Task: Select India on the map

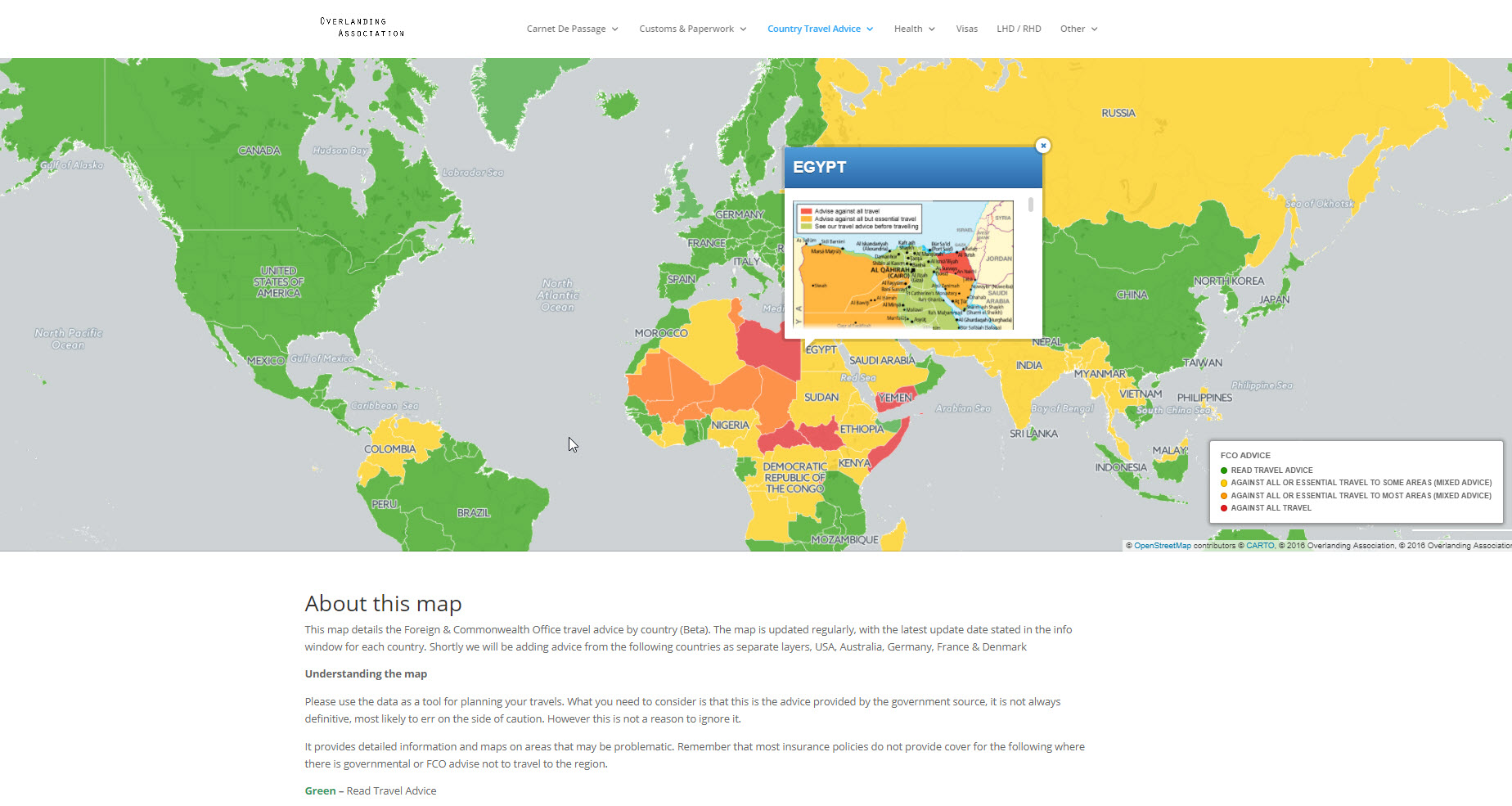Action: (1029, 366)
